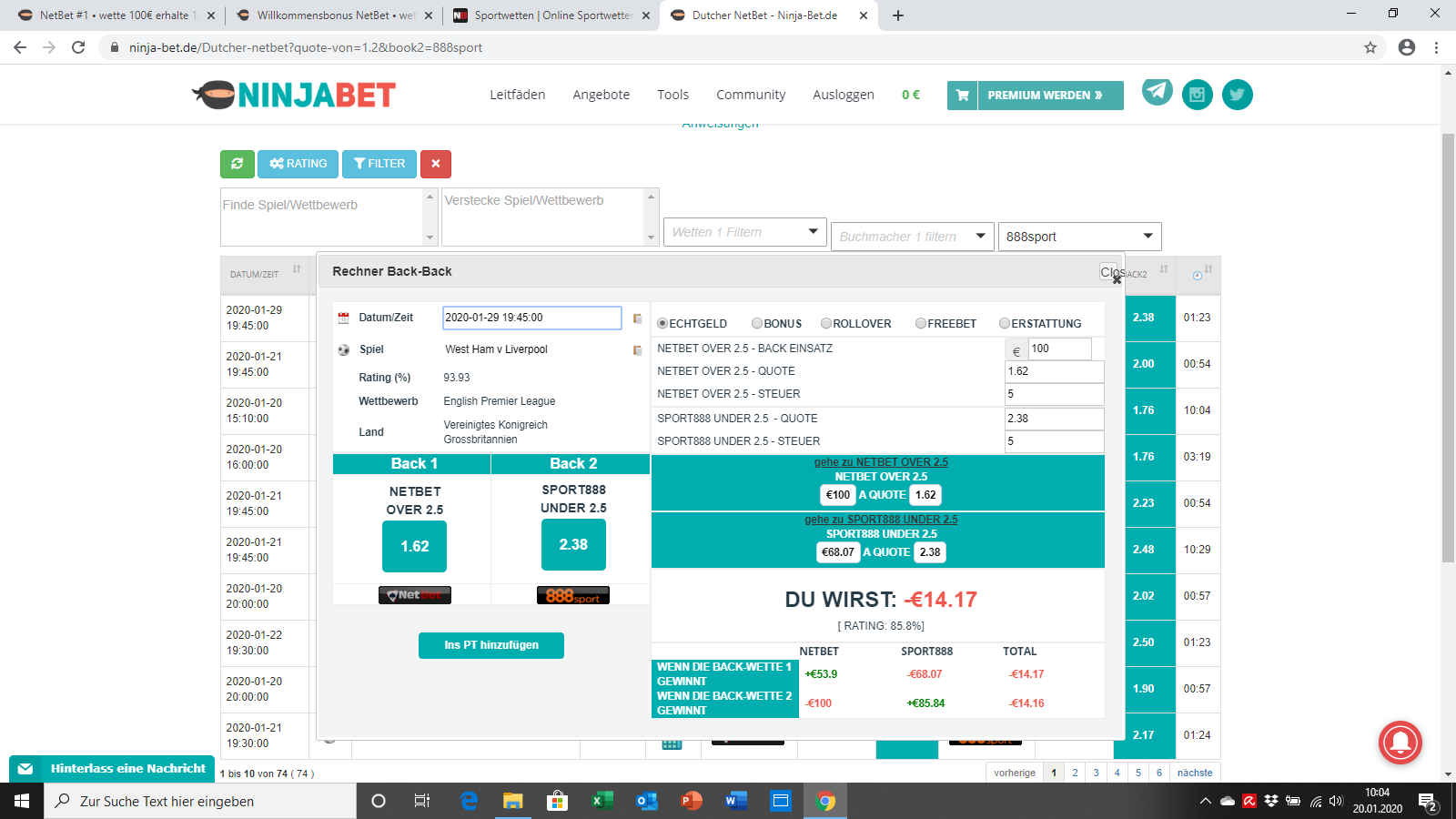Open Excel from the taskbar
1456x819 pixels.
coord(602,801)
